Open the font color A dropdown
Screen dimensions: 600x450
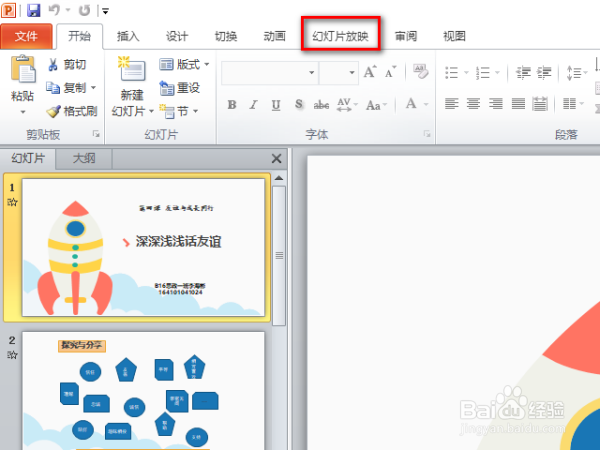[426, 104]
